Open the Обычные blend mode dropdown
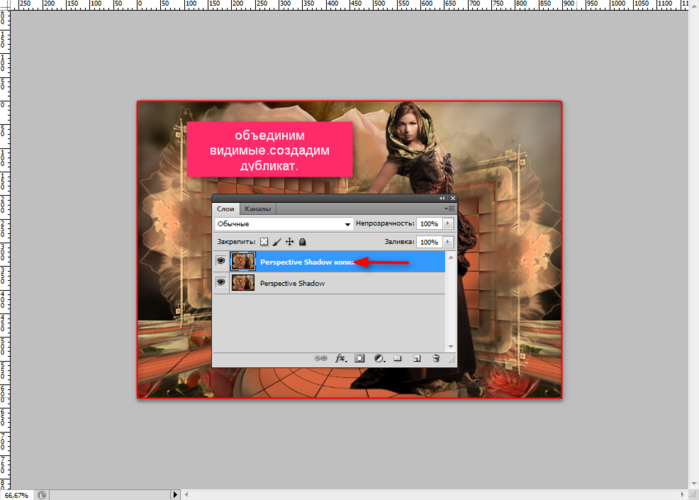699x500 pixels. 284,224
